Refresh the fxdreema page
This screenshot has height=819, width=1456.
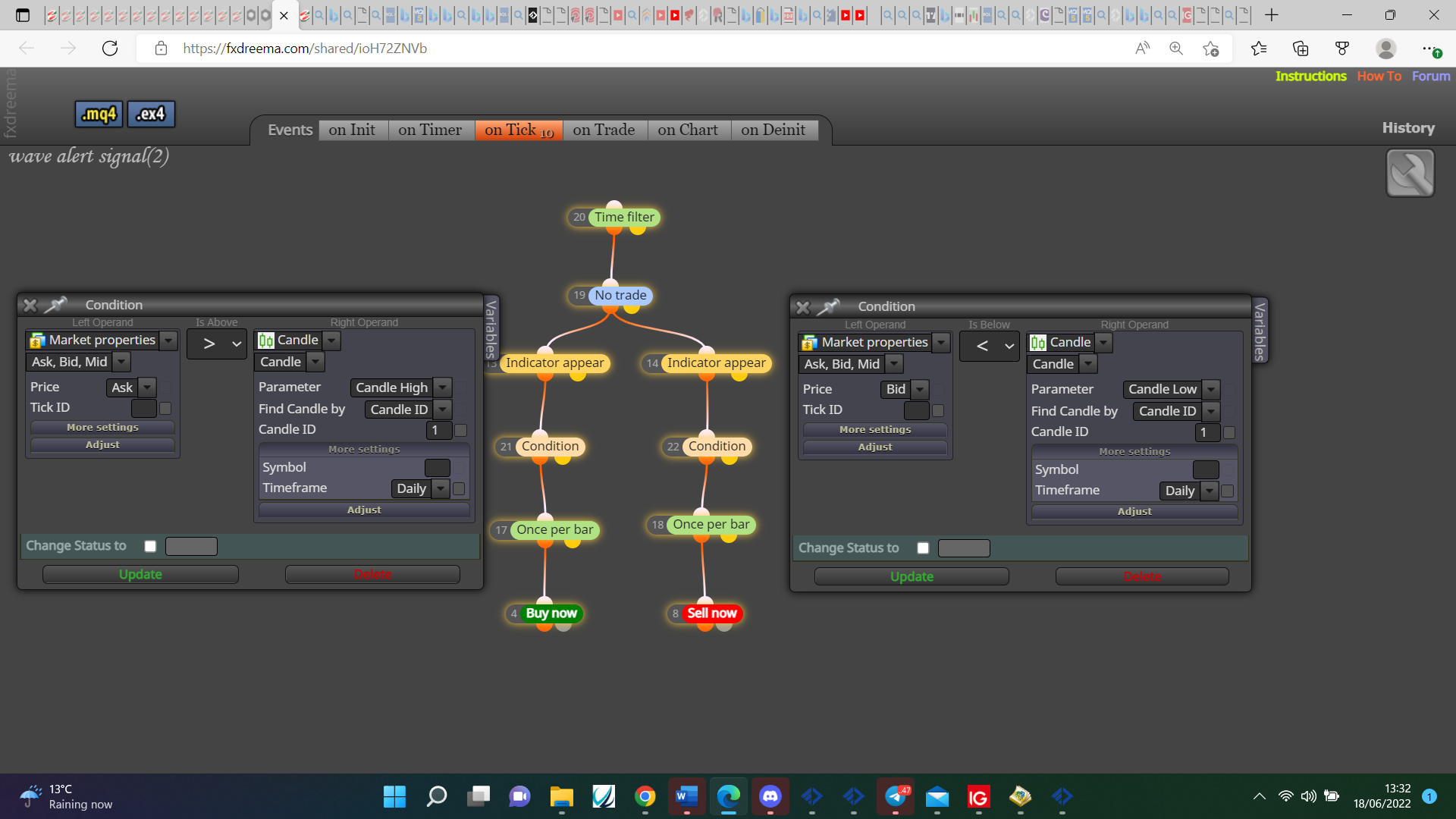pyautogui.click(x=110, y=49)
